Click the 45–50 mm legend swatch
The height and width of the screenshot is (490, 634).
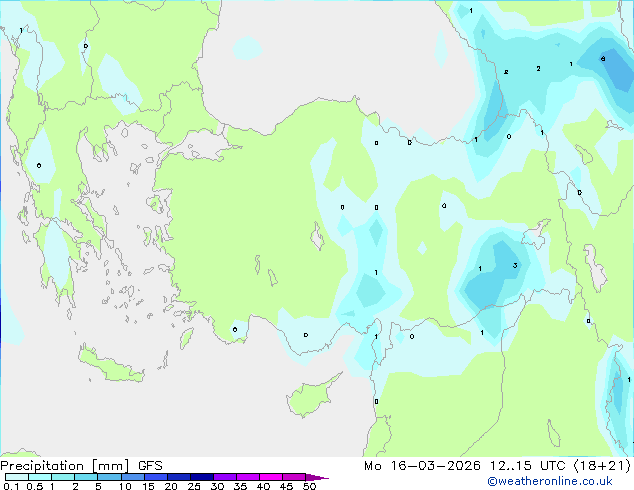tap(294, 477)
